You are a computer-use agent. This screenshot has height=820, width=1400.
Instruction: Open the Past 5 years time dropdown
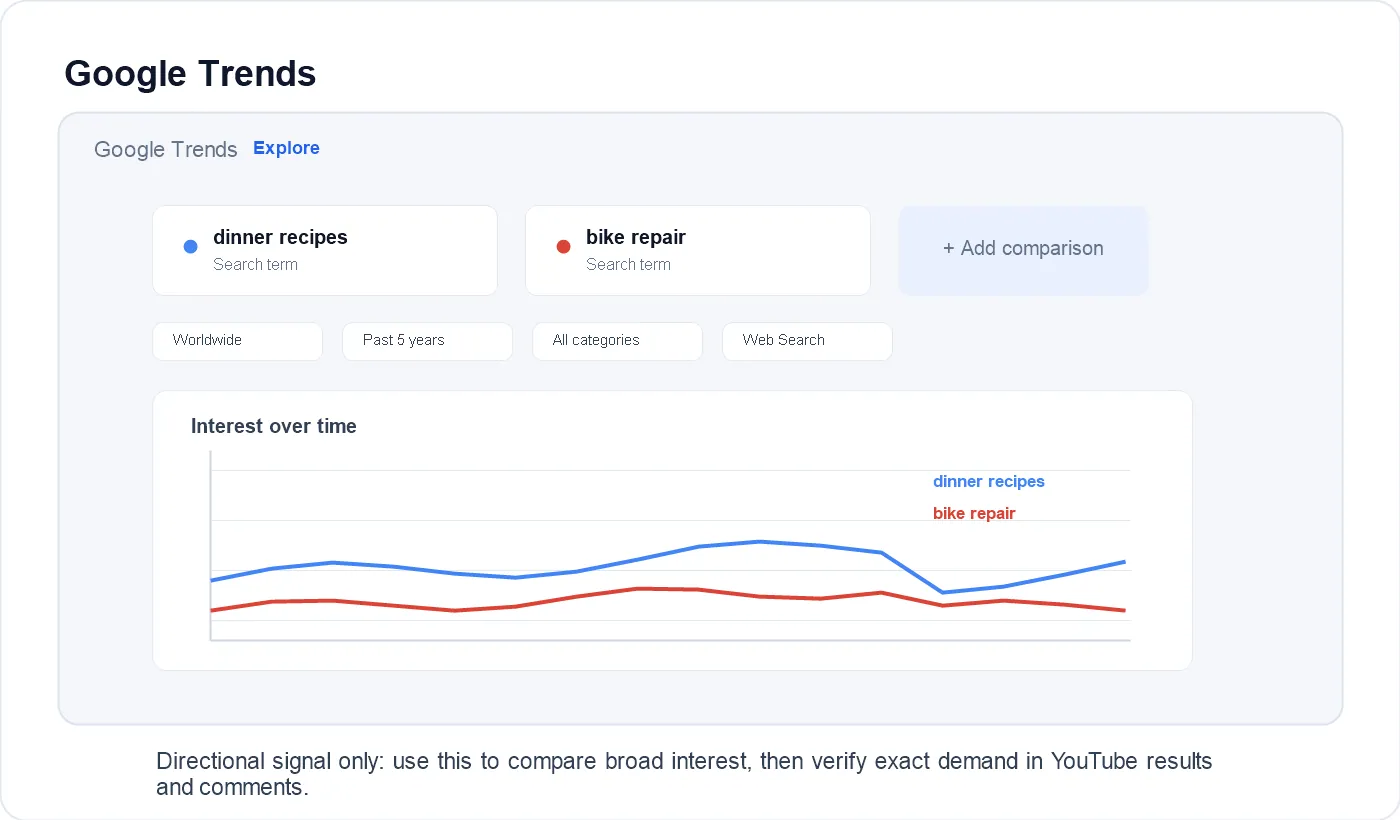pos(428,341)
